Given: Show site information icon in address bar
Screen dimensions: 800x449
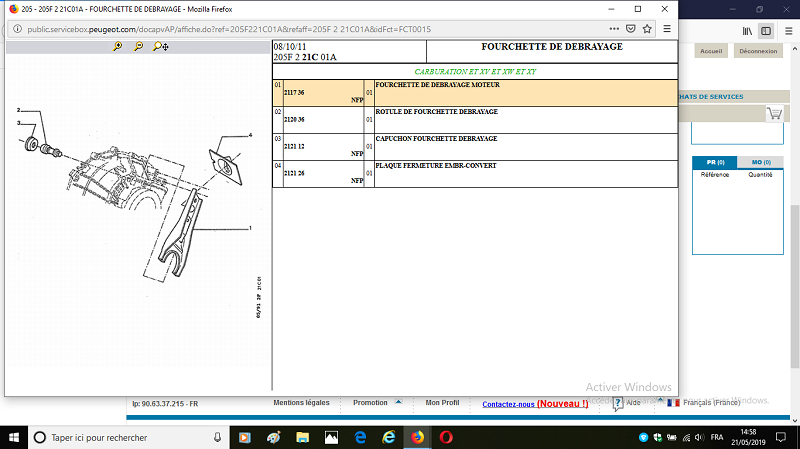Looking at the screenshot, I should 17,29.
